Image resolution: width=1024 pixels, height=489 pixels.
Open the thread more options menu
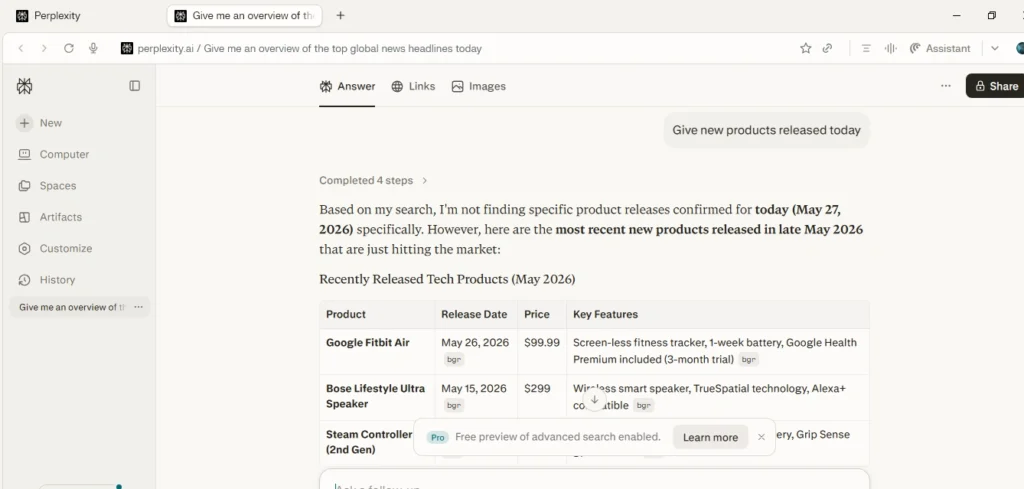[946, 86]
